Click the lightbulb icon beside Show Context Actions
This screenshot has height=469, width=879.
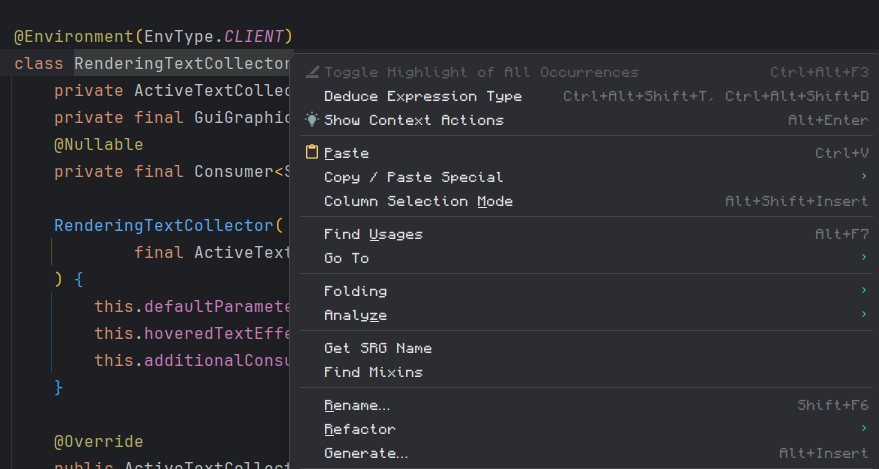[312, 120]
